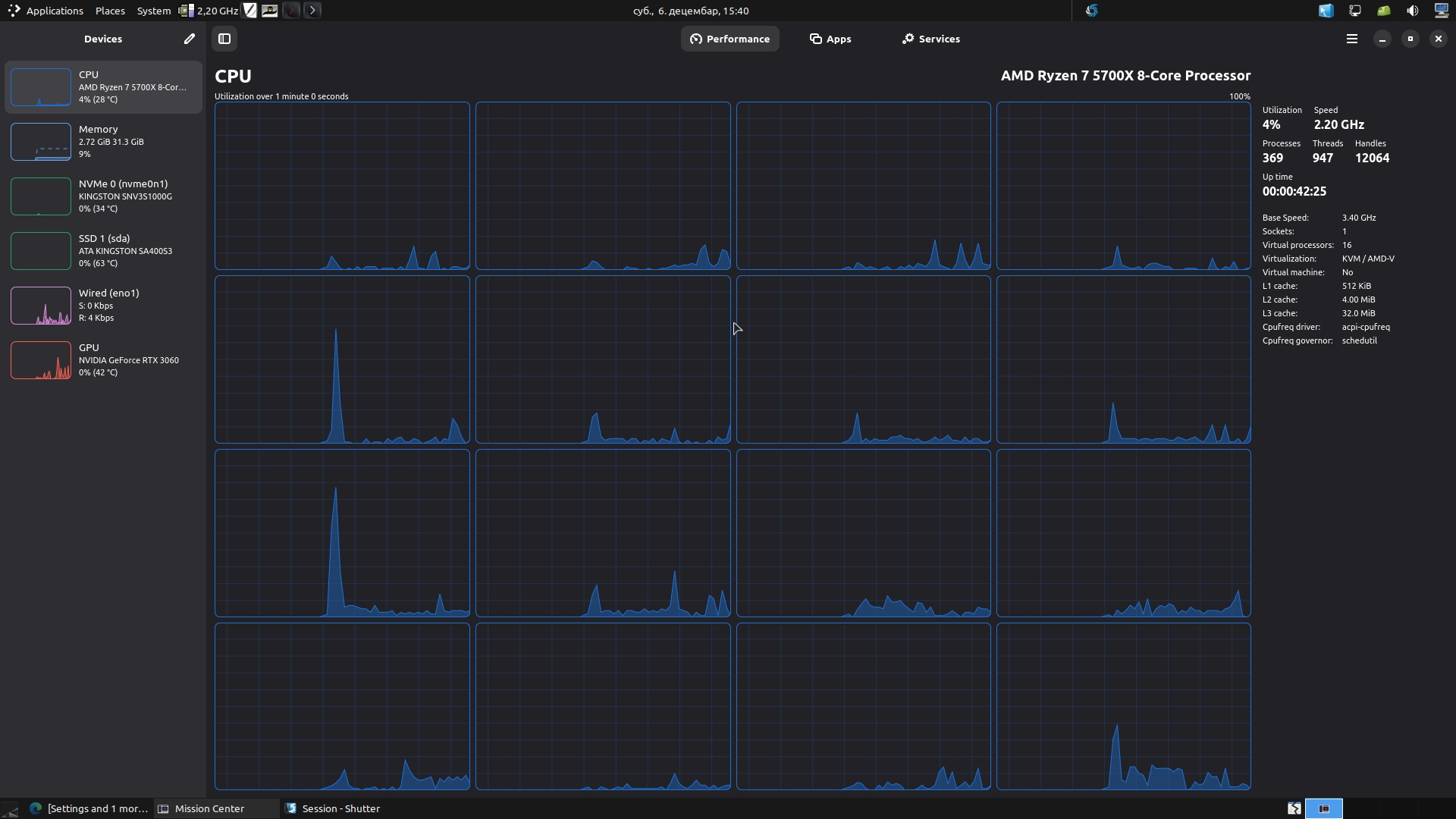
Task: Open the System menu
Action: [153, 11]
